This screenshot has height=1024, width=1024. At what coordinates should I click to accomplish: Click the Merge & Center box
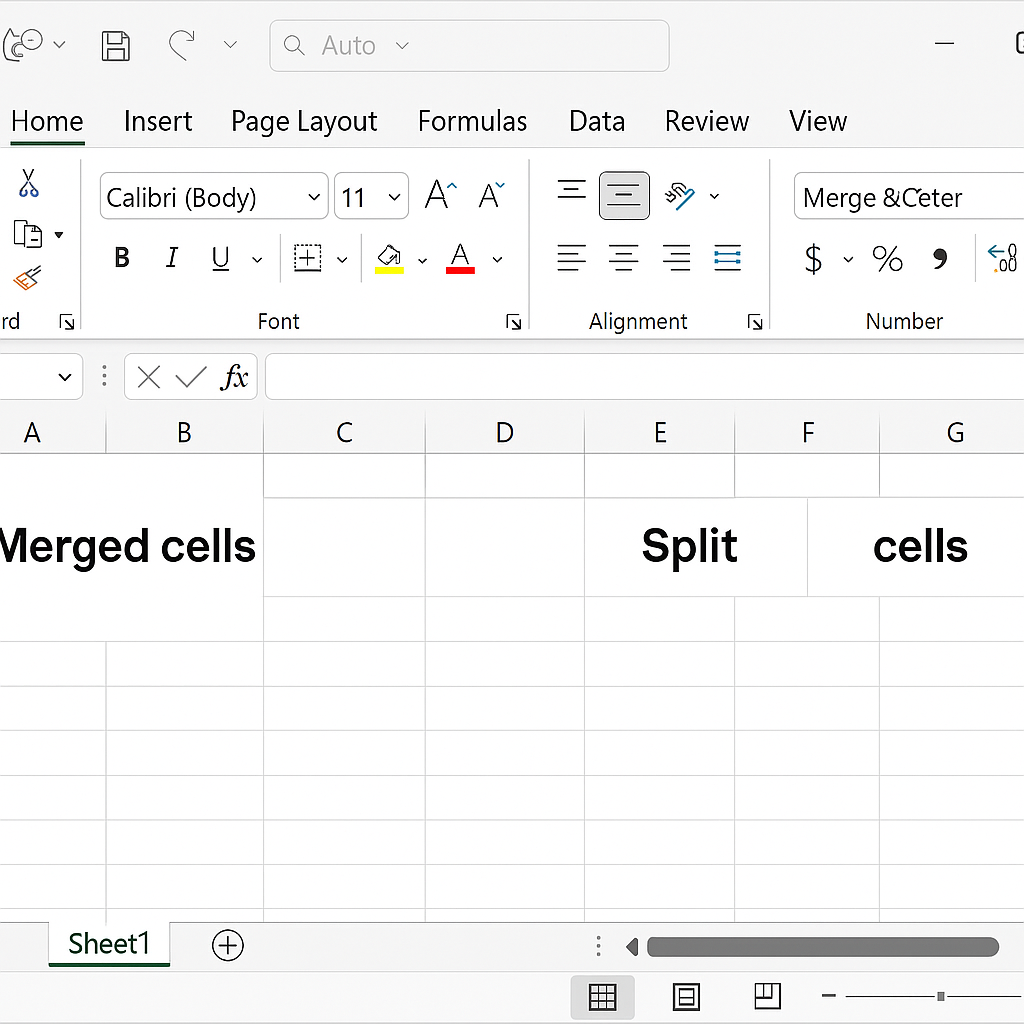[909, 196]
